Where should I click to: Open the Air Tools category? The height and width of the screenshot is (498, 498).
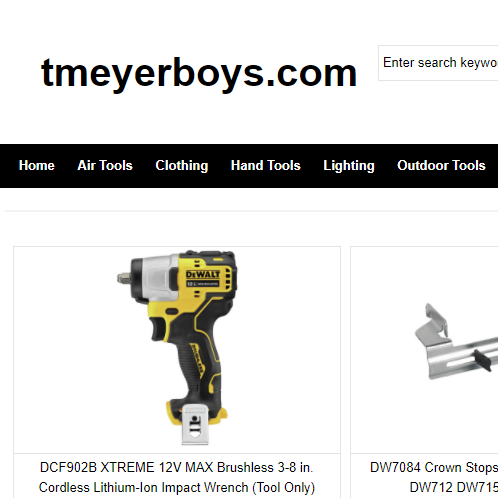[x=105, y=166]
